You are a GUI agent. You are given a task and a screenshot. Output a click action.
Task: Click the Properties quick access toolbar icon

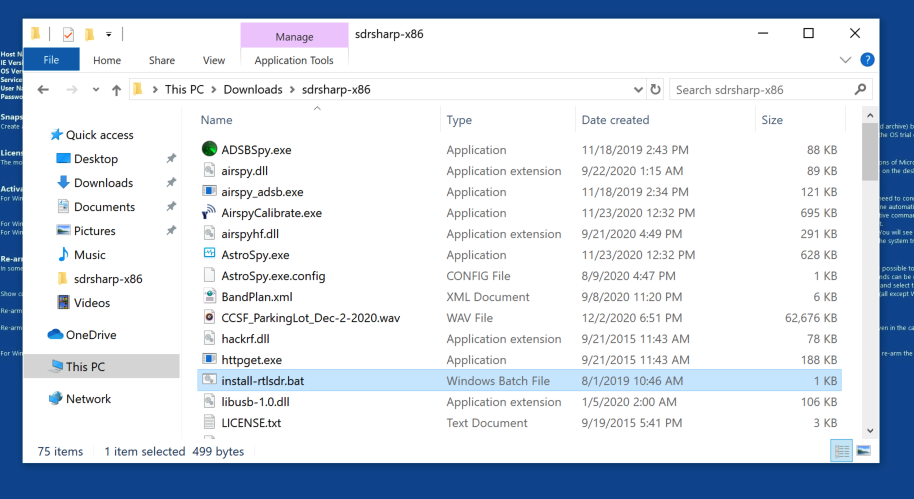coord(68,34)
